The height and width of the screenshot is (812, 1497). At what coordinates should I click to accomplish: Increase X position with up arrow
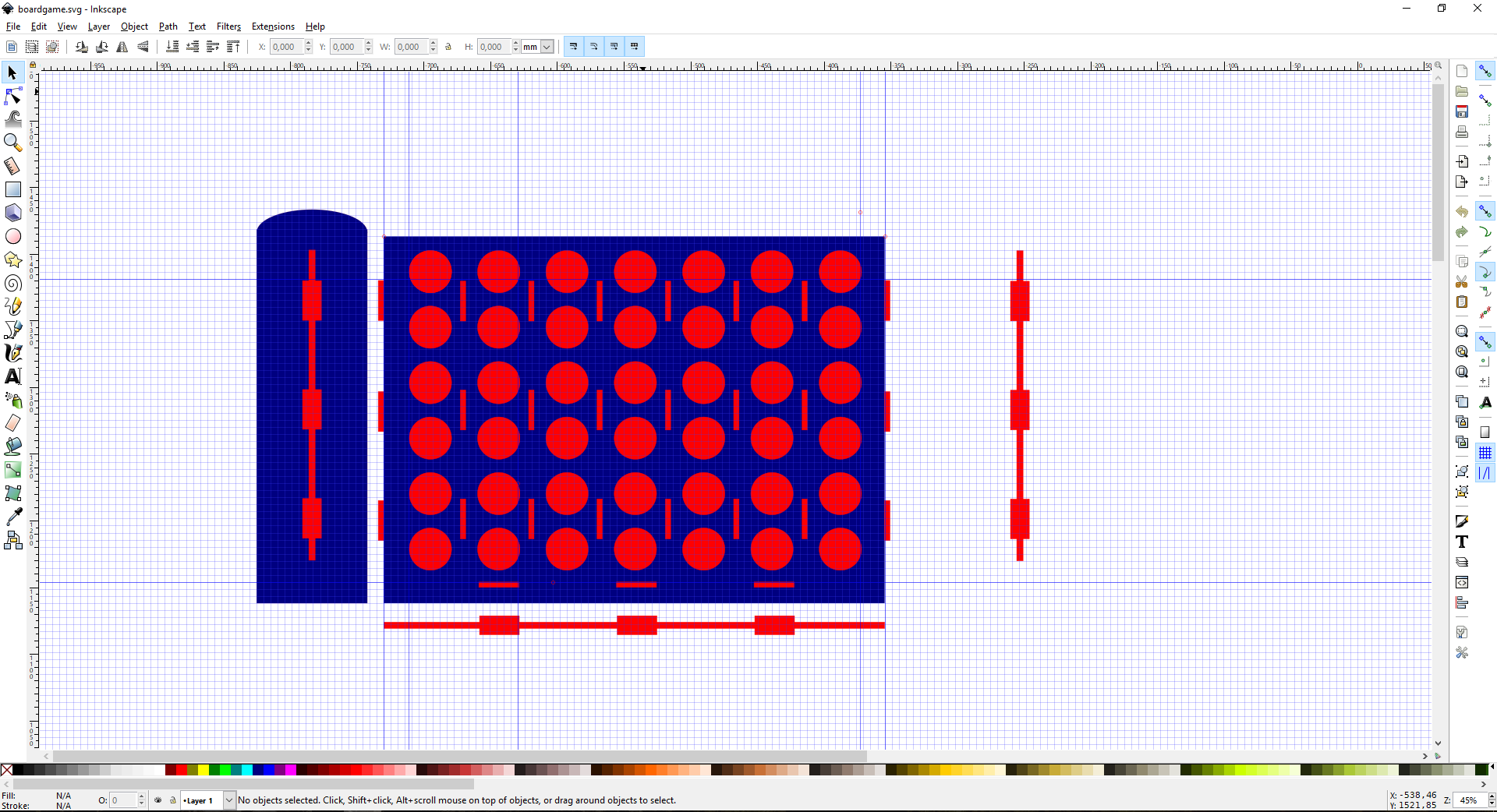pos(309,44)
